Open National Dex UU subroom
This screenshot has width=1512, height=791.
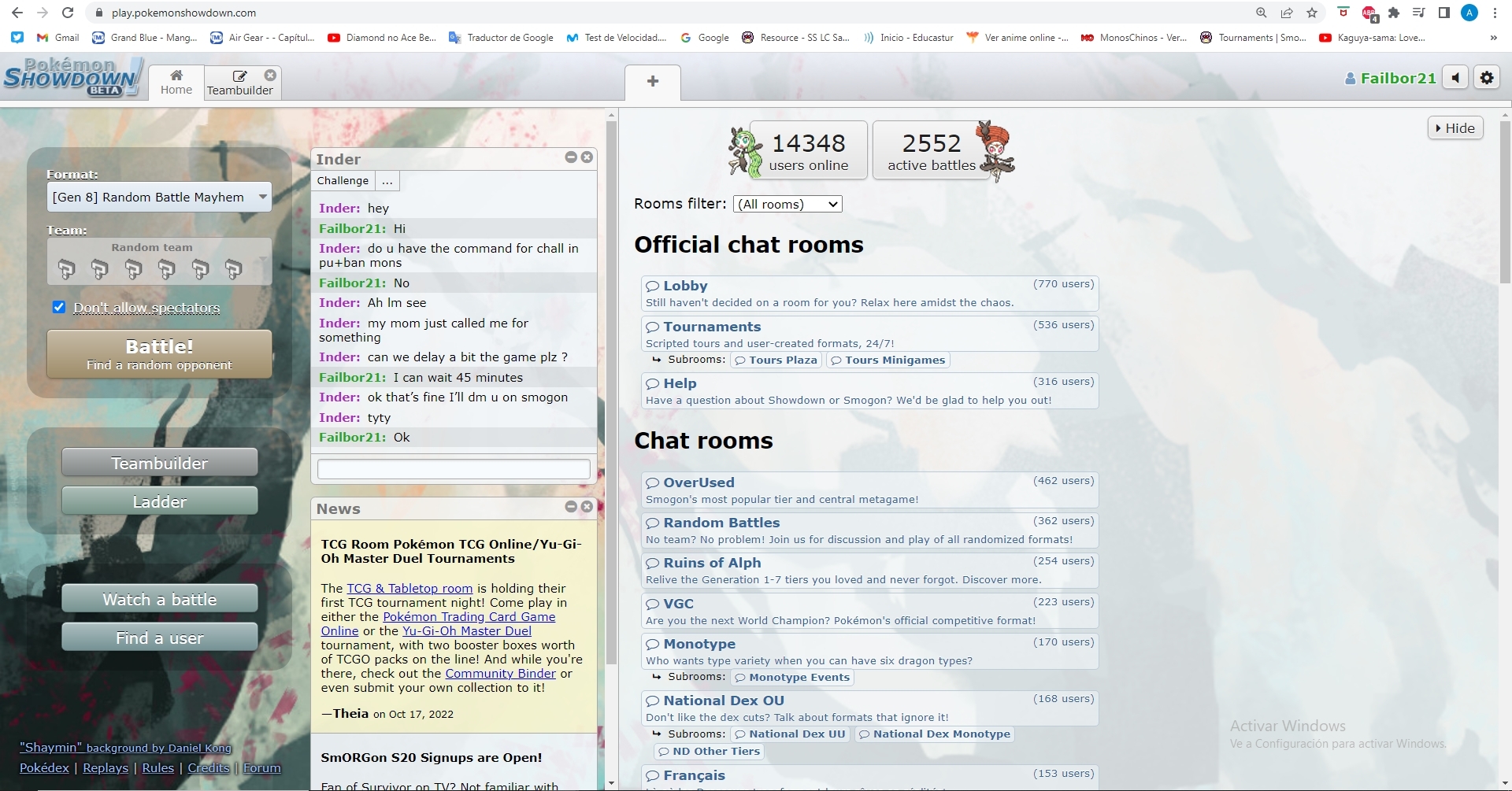coord(790,734)
